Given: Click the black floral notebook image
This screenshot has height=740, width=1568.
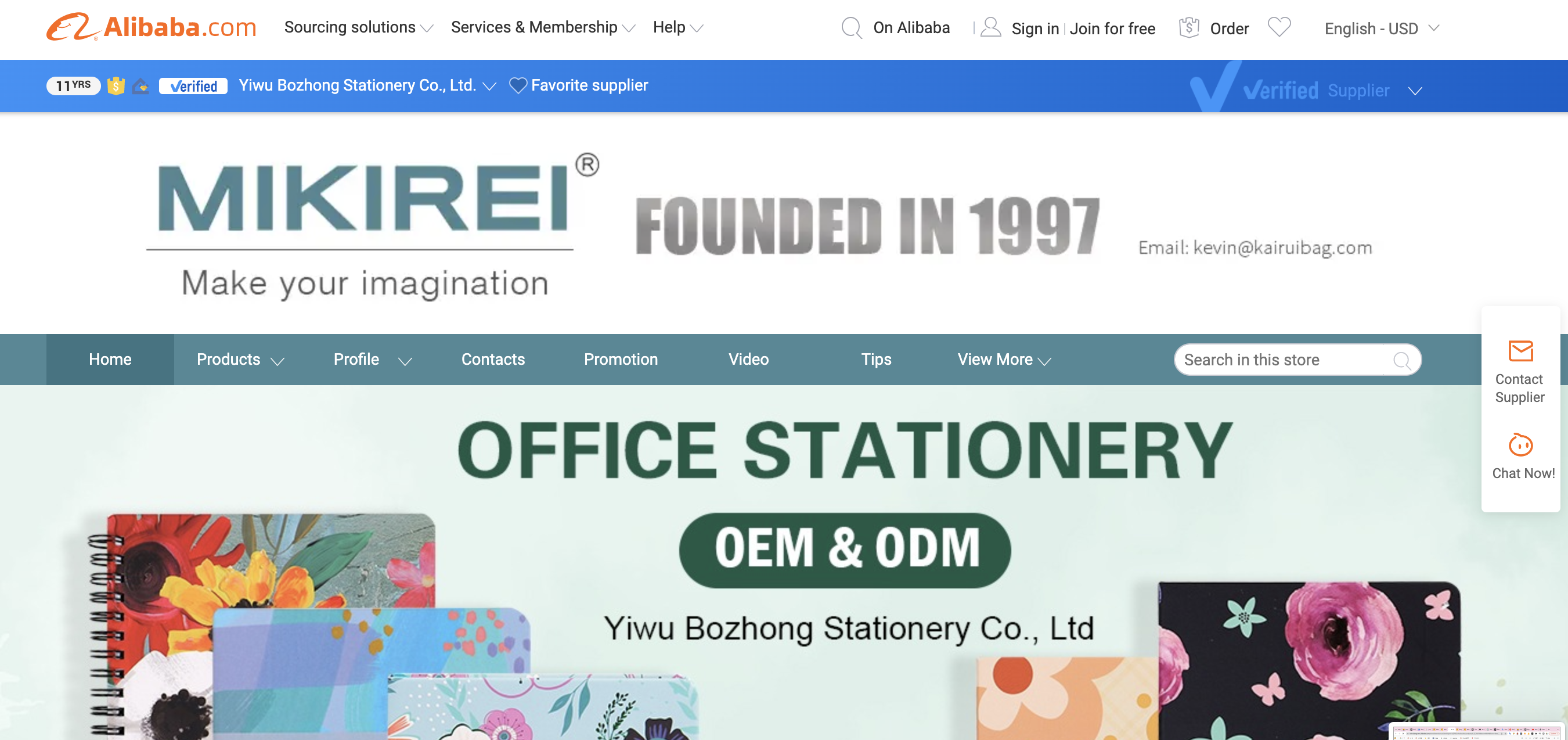Looking at the screenshot, I should pyautogui.click(x=1309, y=660).
